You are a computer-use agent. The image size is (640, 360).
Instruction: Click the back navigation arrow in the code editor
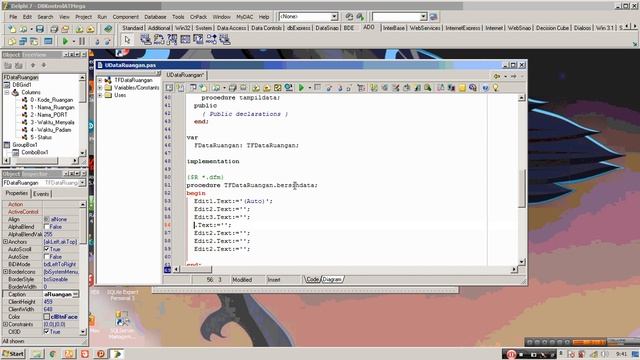tap(497, 76)
